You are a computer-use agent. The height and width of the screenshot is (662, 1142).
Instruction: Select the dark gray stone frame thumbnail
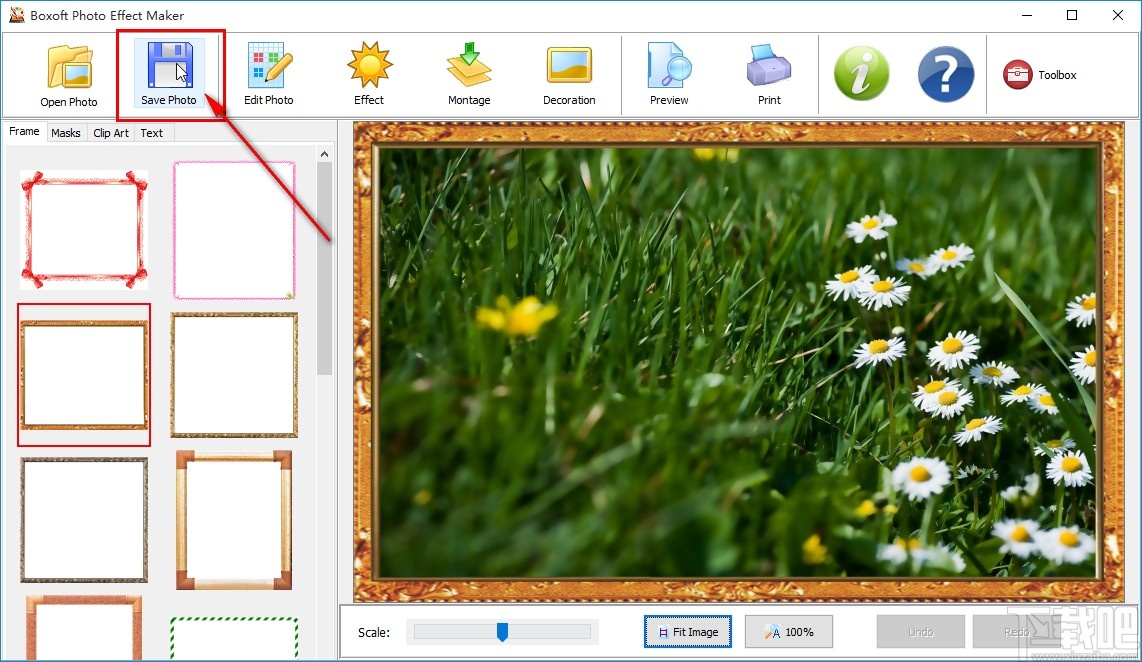(x=84, y=520)
